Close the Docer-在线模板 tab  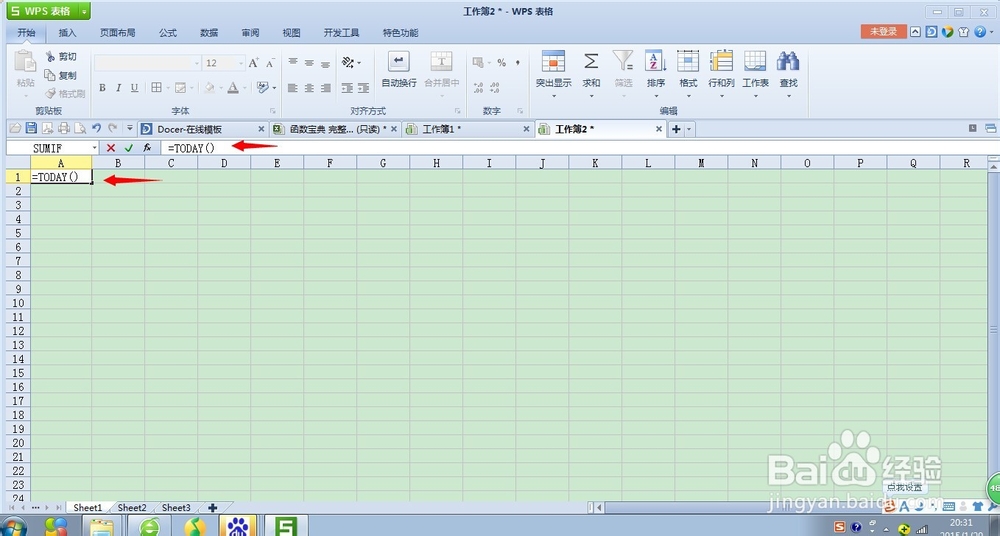coord(261,129)
